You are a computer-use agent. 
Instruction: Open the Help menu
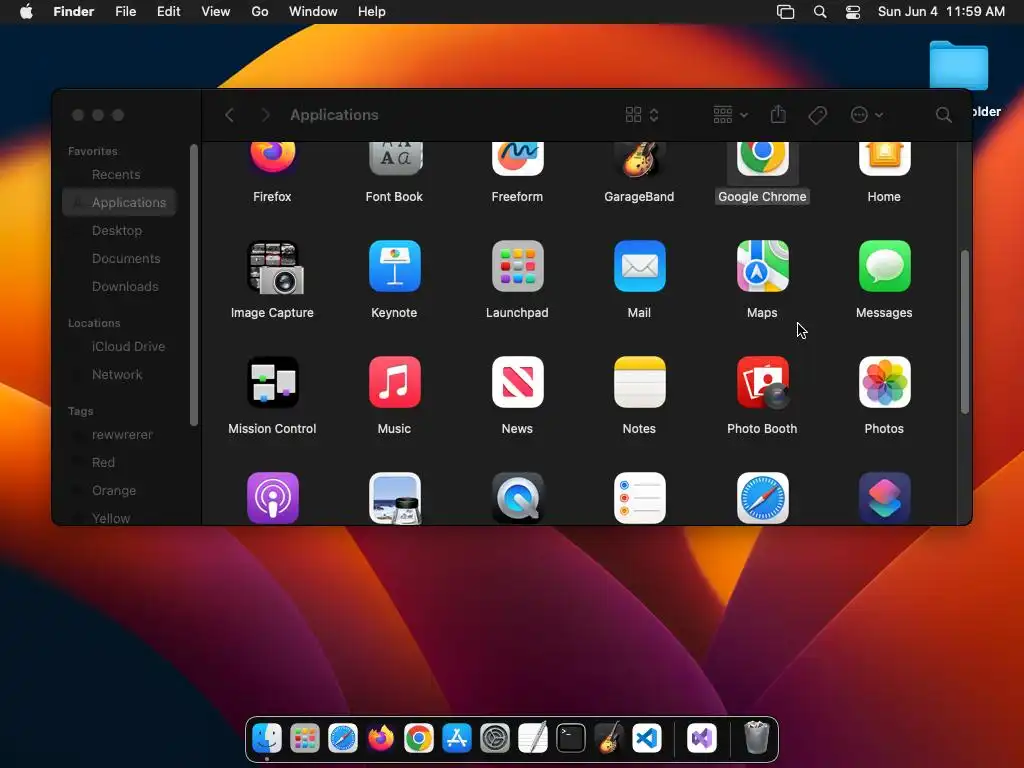coord(372,12)
